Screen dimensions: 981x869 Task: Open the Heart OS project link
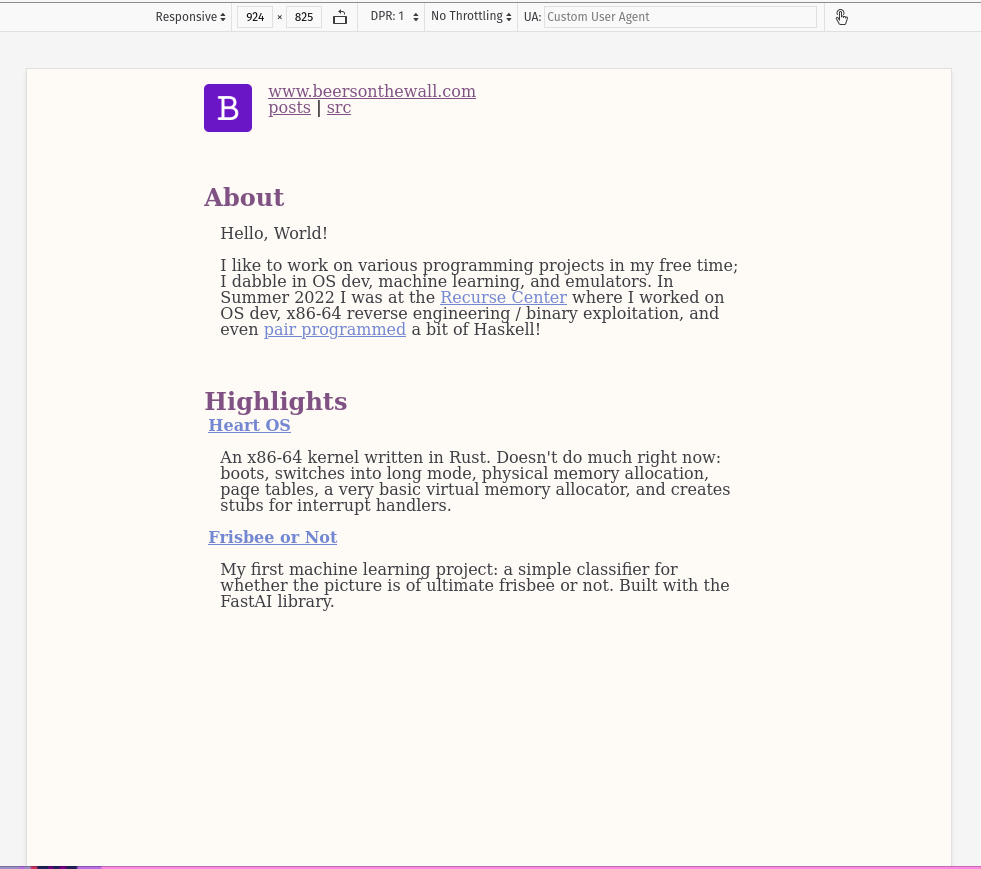pyautogui.click(x=249, y=425)
